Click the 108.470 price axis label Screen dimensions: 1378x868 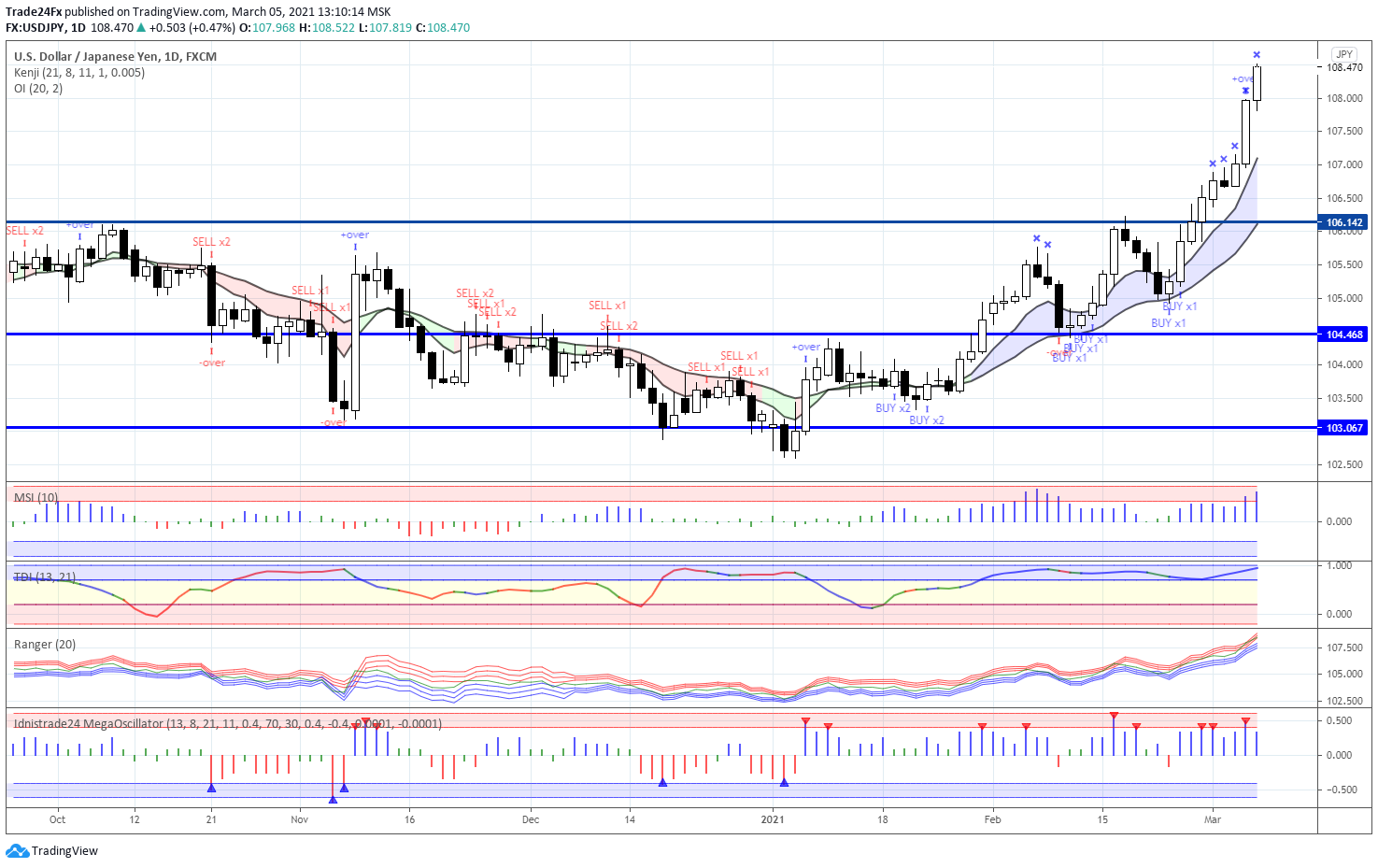tap(1344, 67)
